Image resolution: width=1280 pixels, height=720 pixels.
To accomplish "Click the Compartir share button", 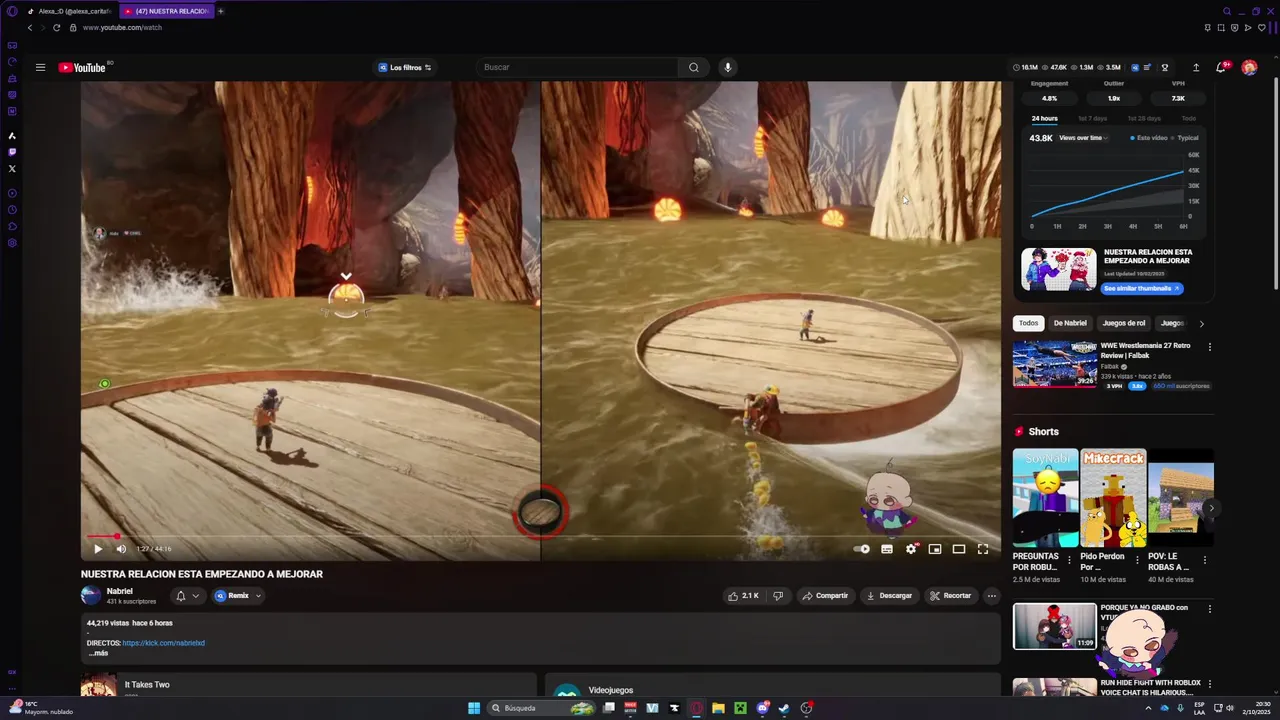I will point(824,596).
